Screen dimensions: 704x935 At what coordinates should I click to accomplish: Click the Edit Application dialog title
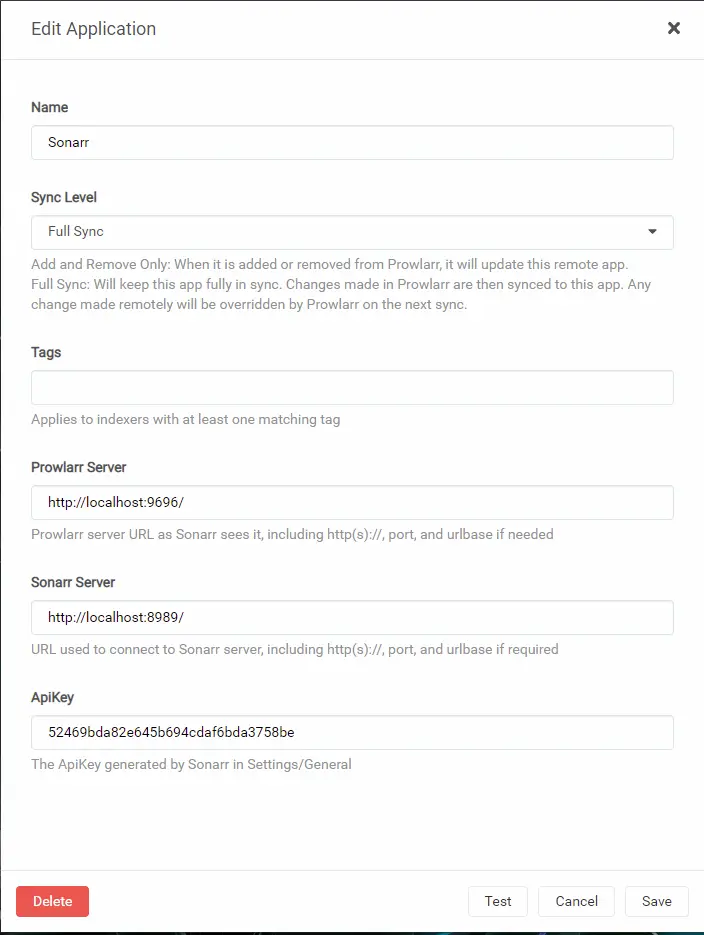click(x=94, y=28)
